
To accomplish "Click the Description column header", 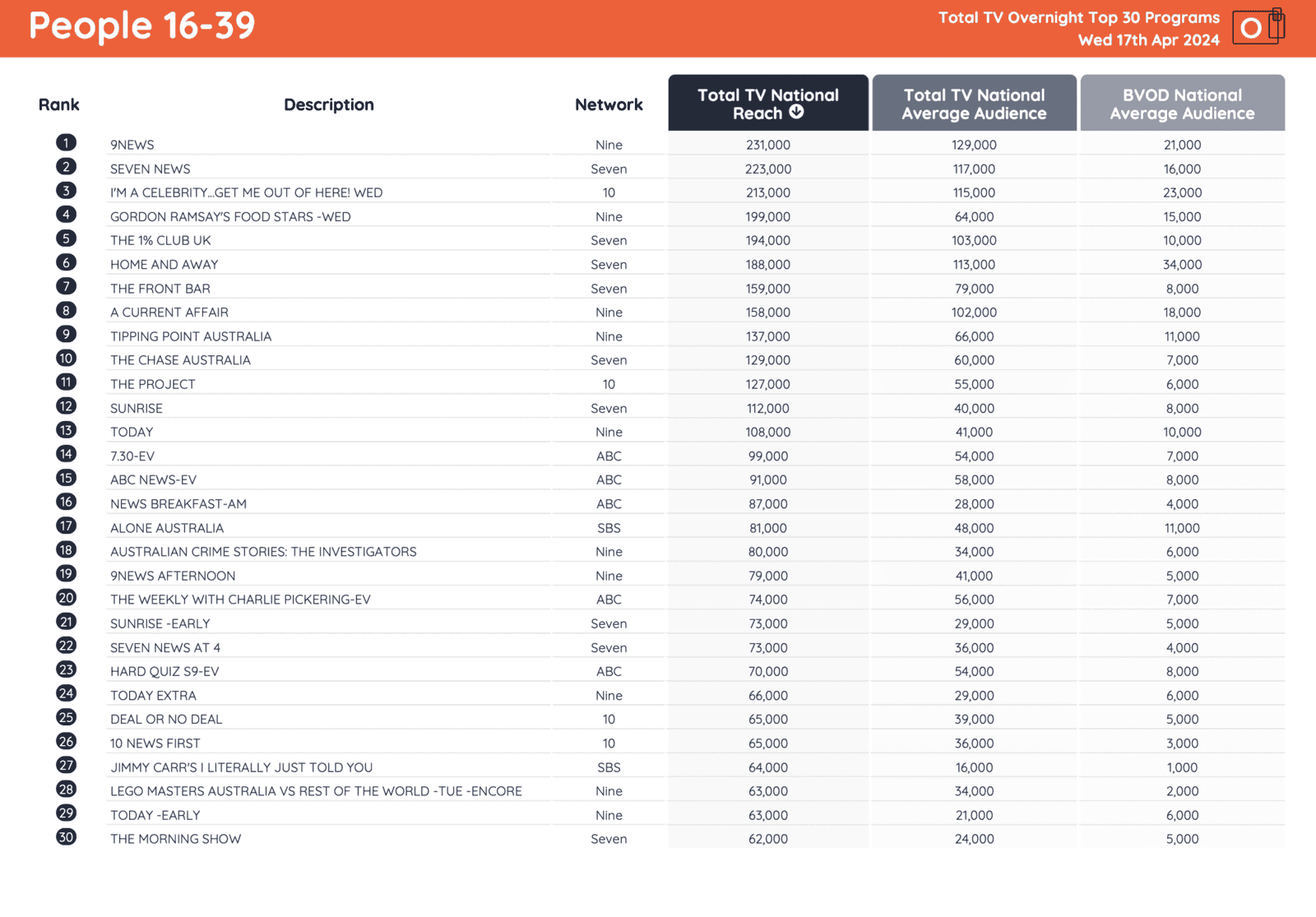I will tap(329, 104).
